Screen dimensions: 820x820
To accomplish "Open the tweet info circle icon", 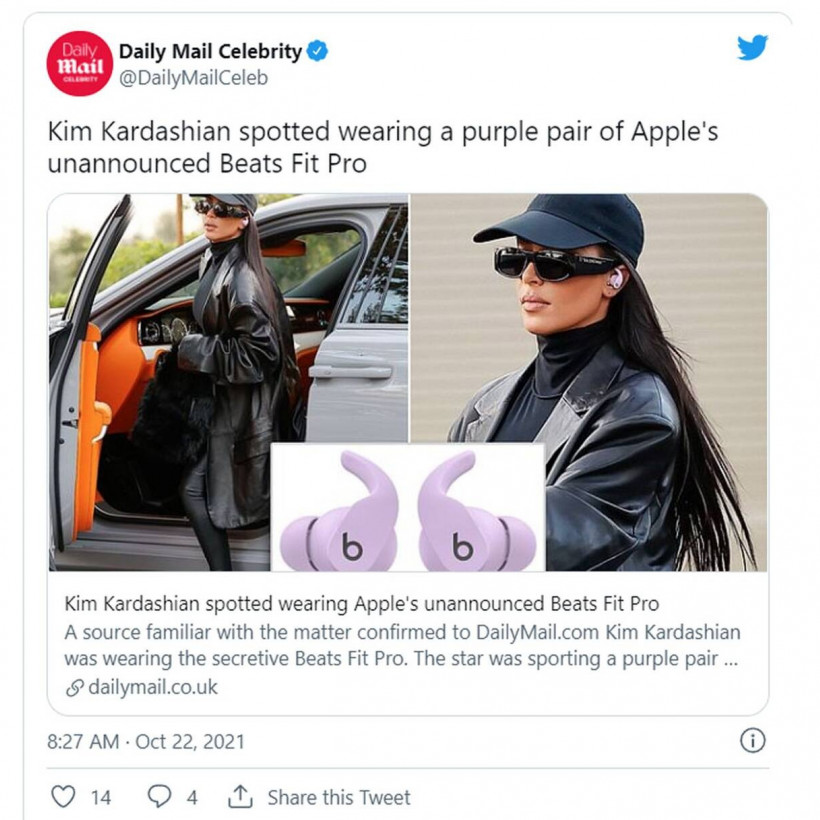I will pyautogui.click(x=753, y=741).
